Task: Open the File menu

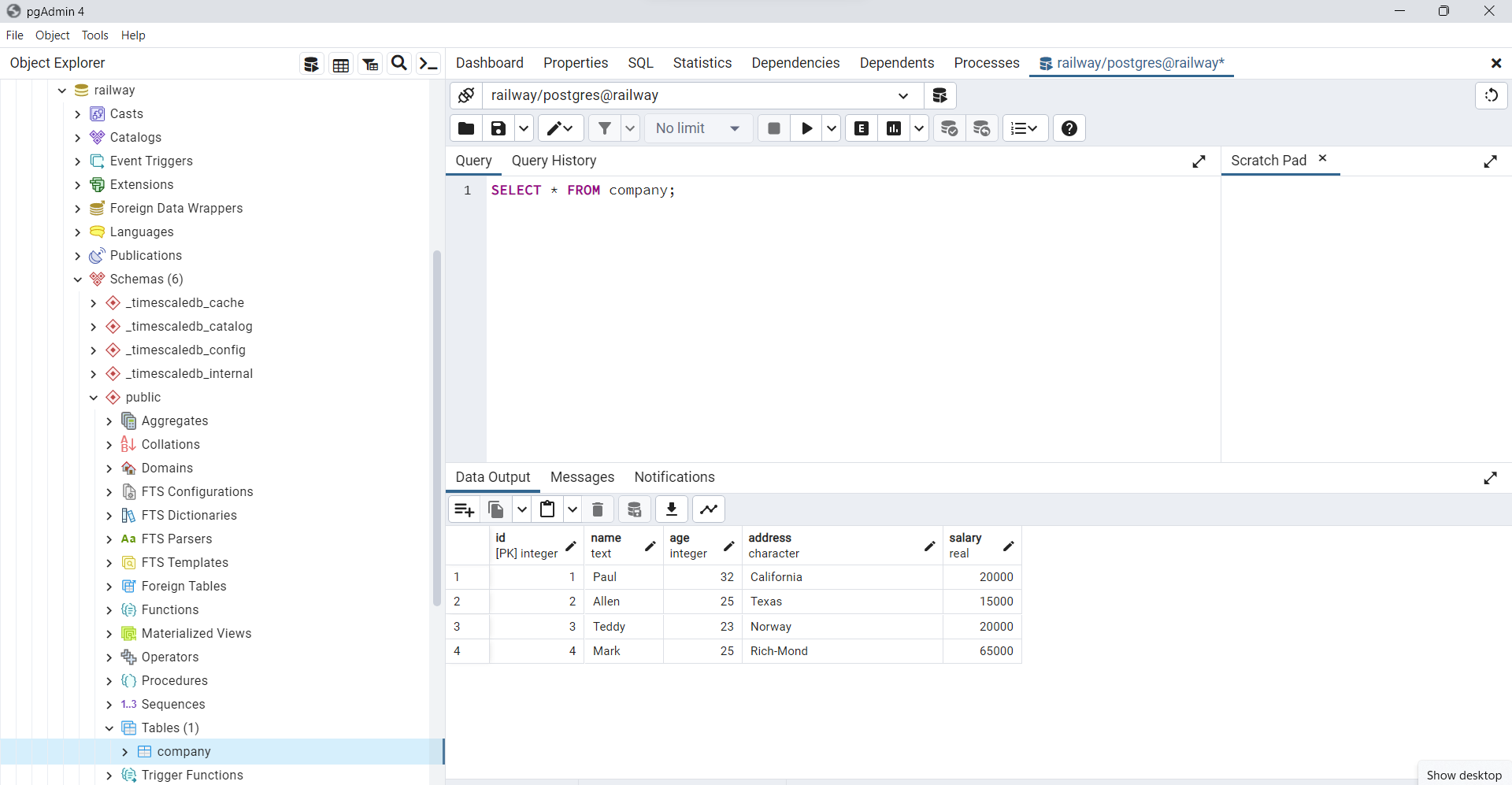Action: click(x=14, y=35)
